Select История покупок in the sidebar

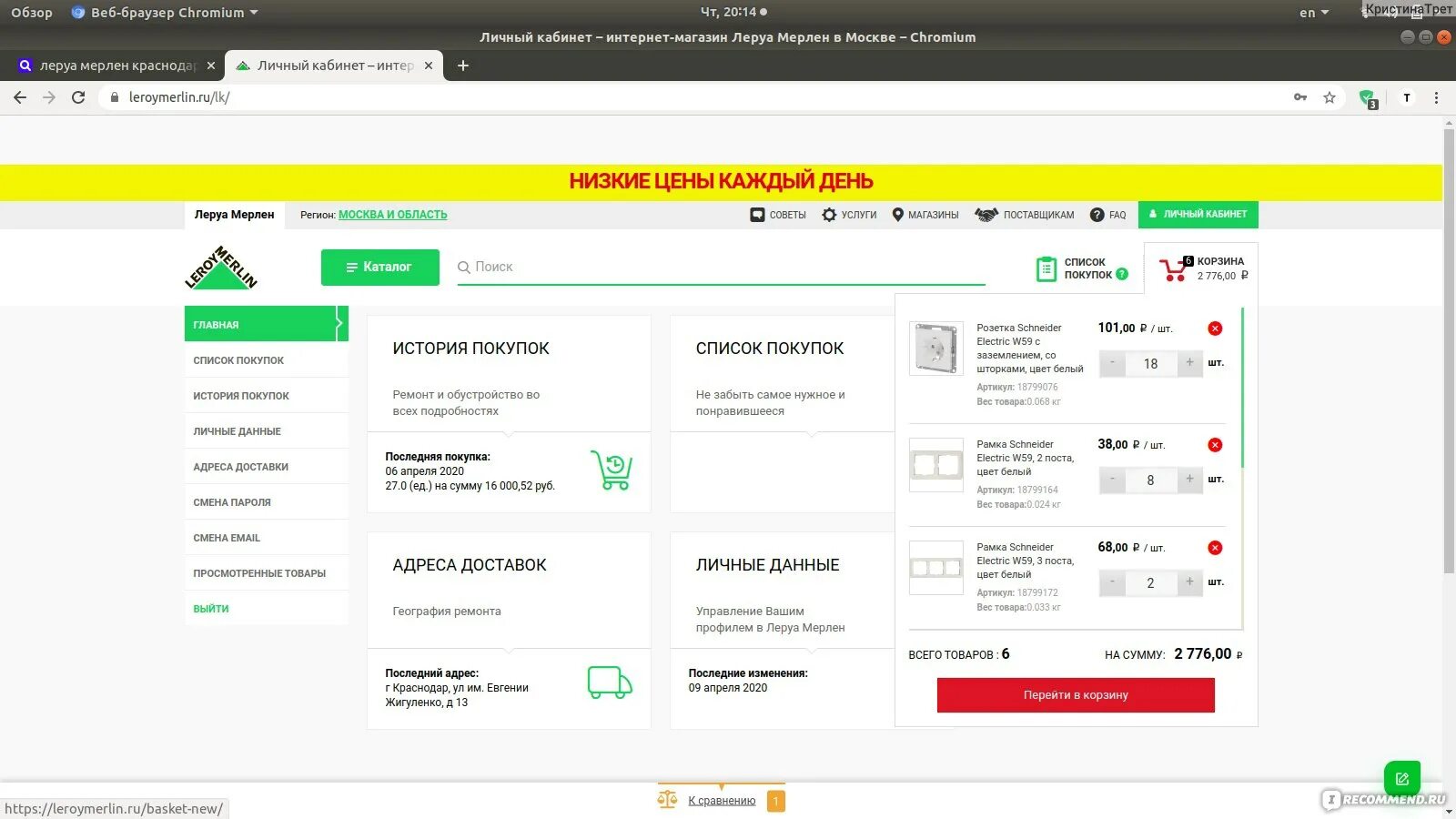pos(266,395)
